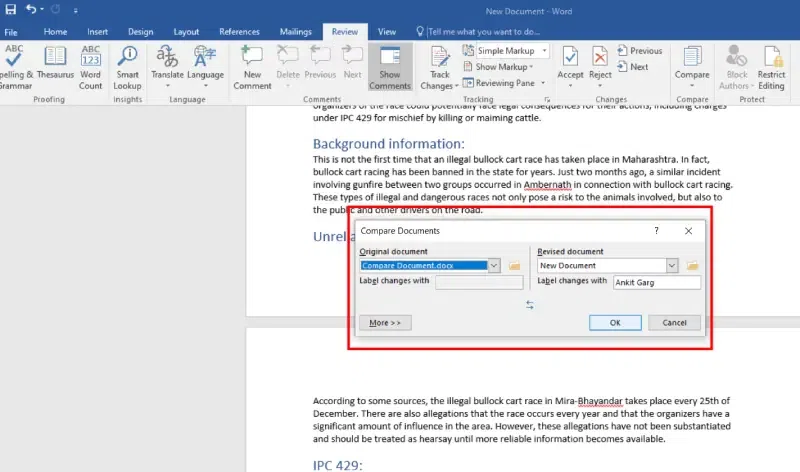
Task: Expand the Original document dropdown
Action: tap(493, 265)
